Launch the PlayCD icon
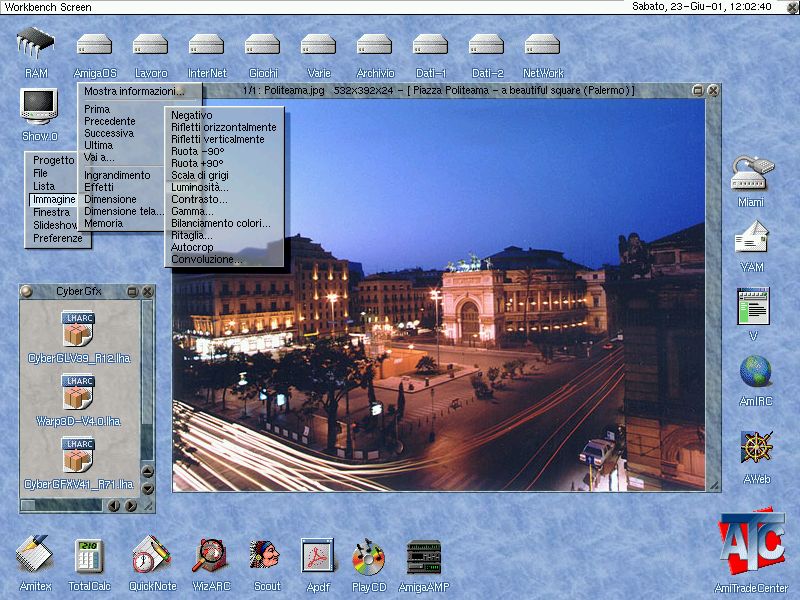The image size is (800, 600). [x=368, y=556]
